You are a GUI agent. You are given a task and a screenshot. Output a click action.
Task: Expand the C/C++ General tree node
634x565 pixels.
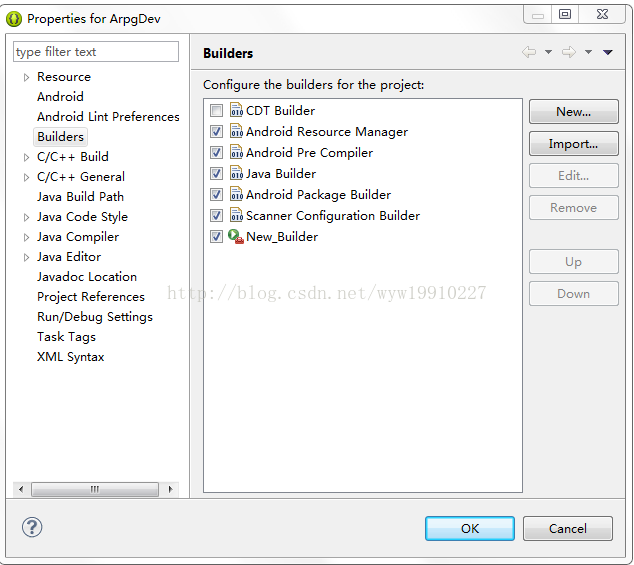26,177
